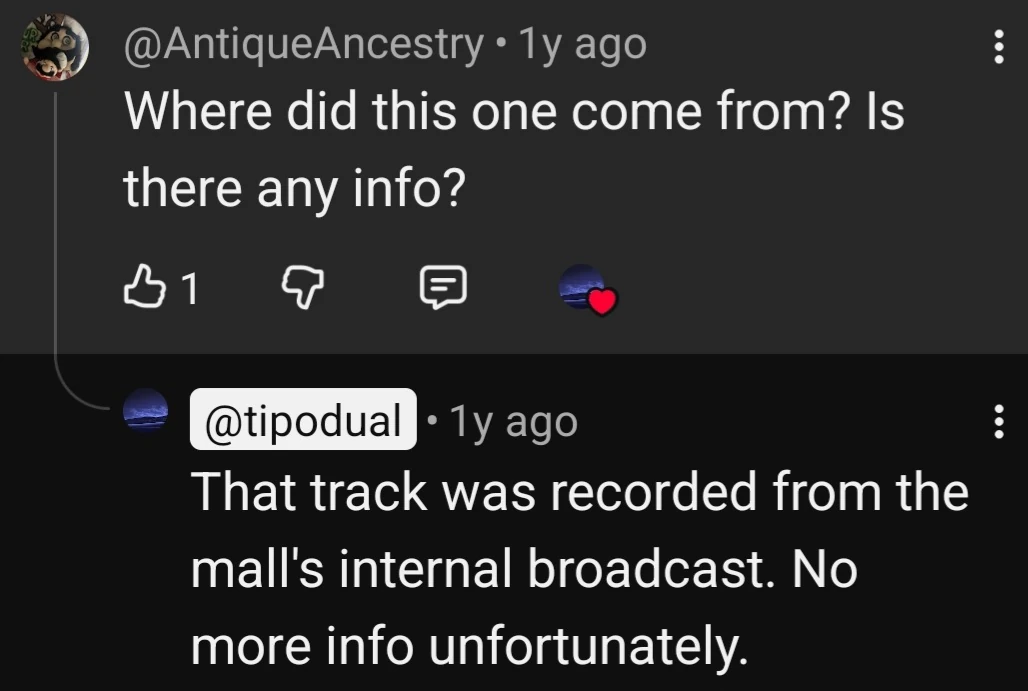Tap "That track was recorded from the" line
The width and height of the screenshot is (1028, 691).
[579, 491]
